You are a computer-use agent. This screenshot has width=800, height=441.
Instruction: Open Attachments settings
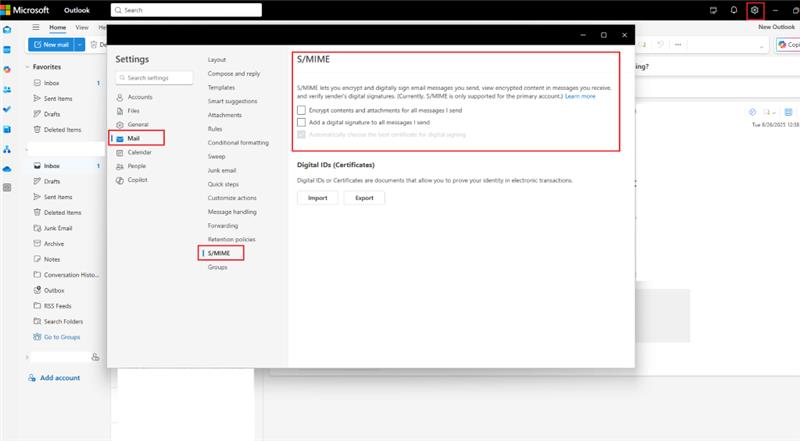coord(224,115)
